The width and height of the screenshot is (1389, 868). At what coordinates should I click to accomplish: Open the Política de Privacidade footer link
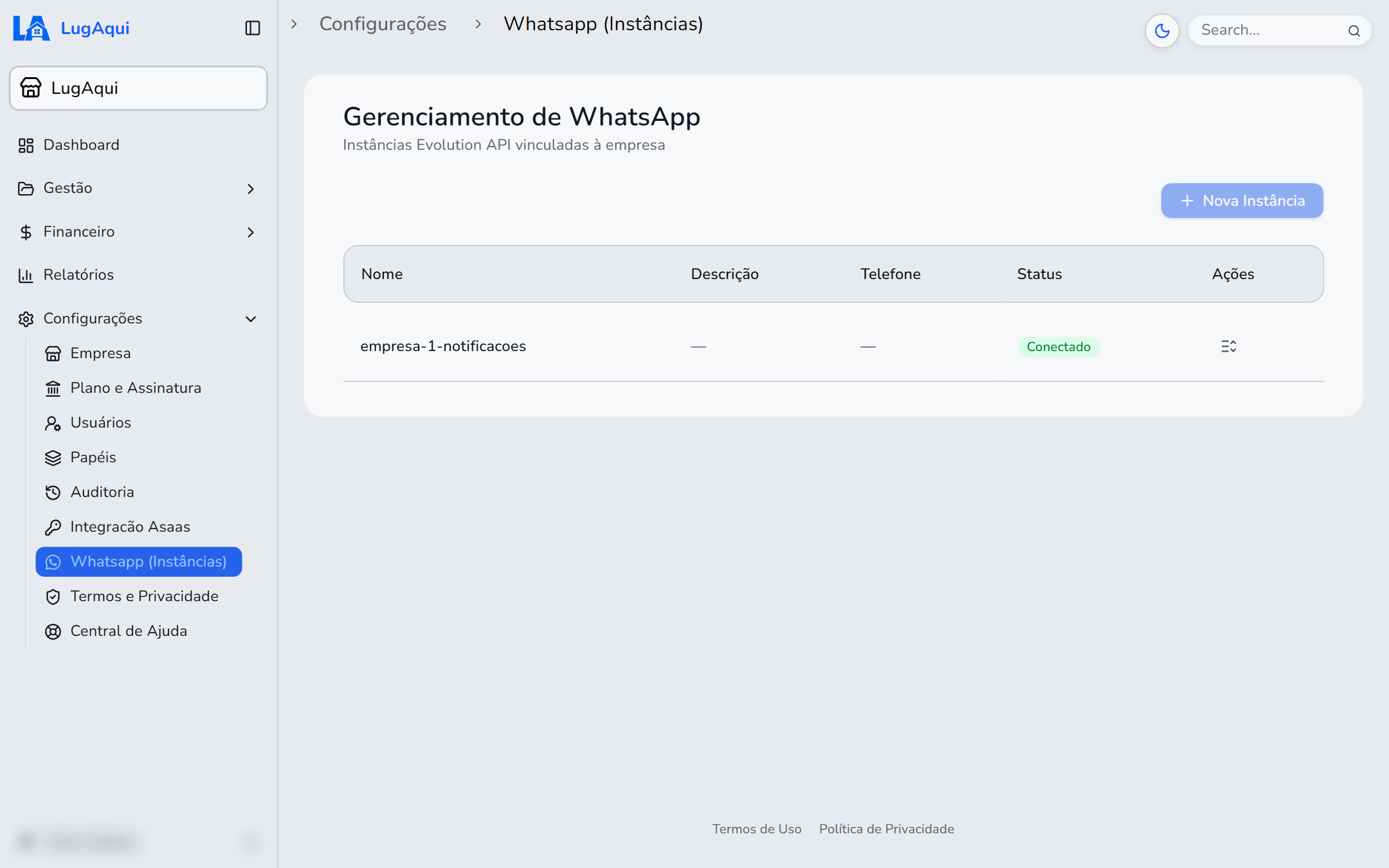886,829
